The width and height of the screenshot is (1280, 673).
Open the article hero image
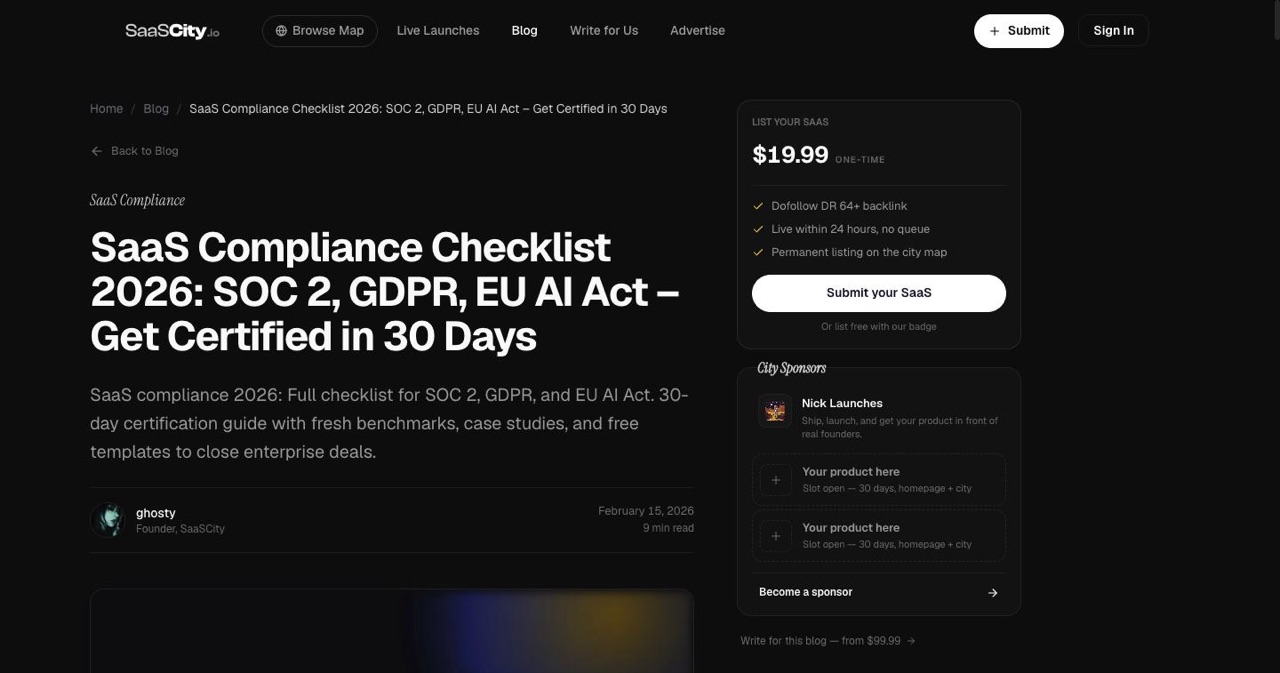pyautogui.click(x=392, y=631)
